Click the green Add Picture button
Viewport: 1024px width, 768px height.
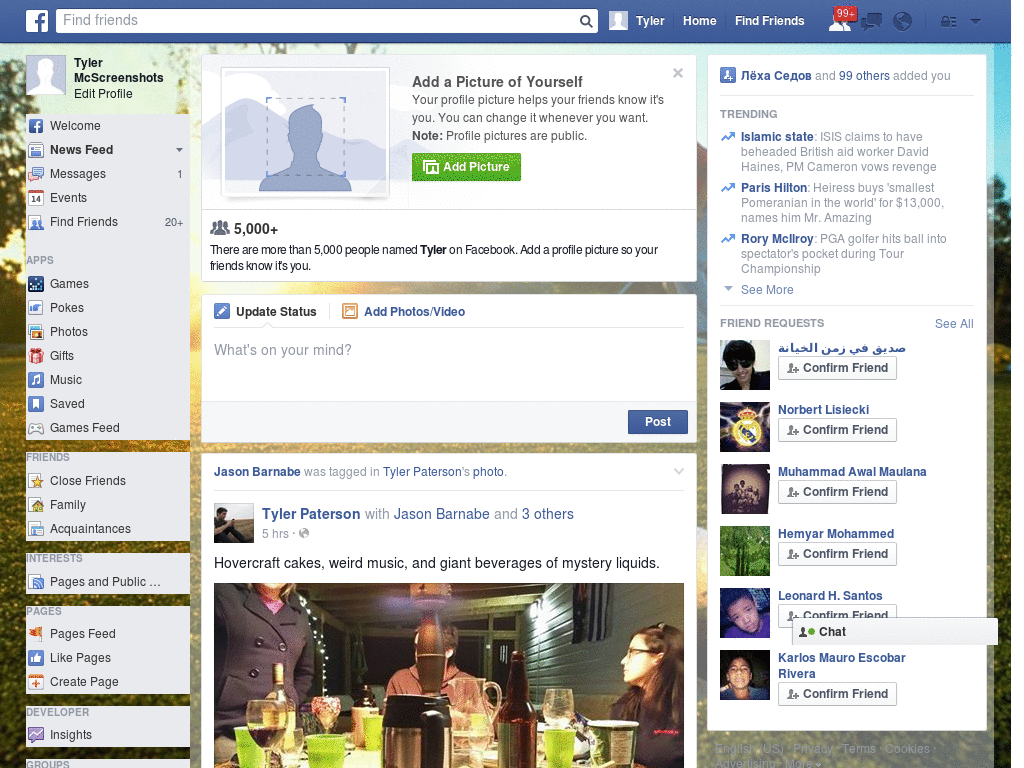pos(466,167)
